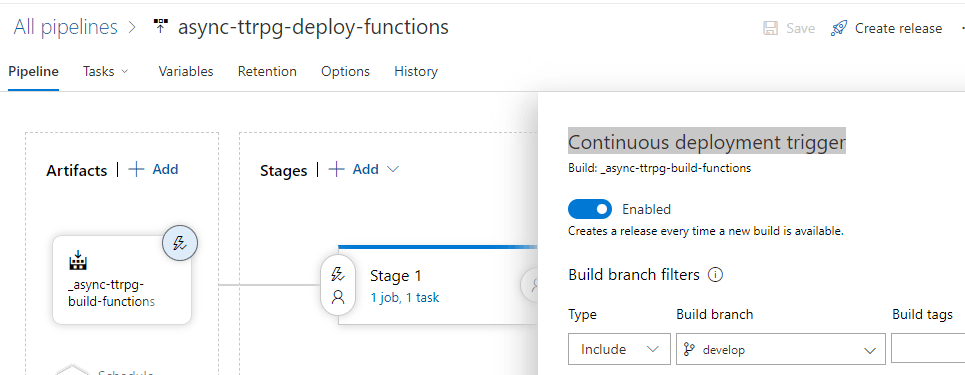Click into the Build tags input field
The height and width of the screenshot is (375, 965).
[928, 349]
